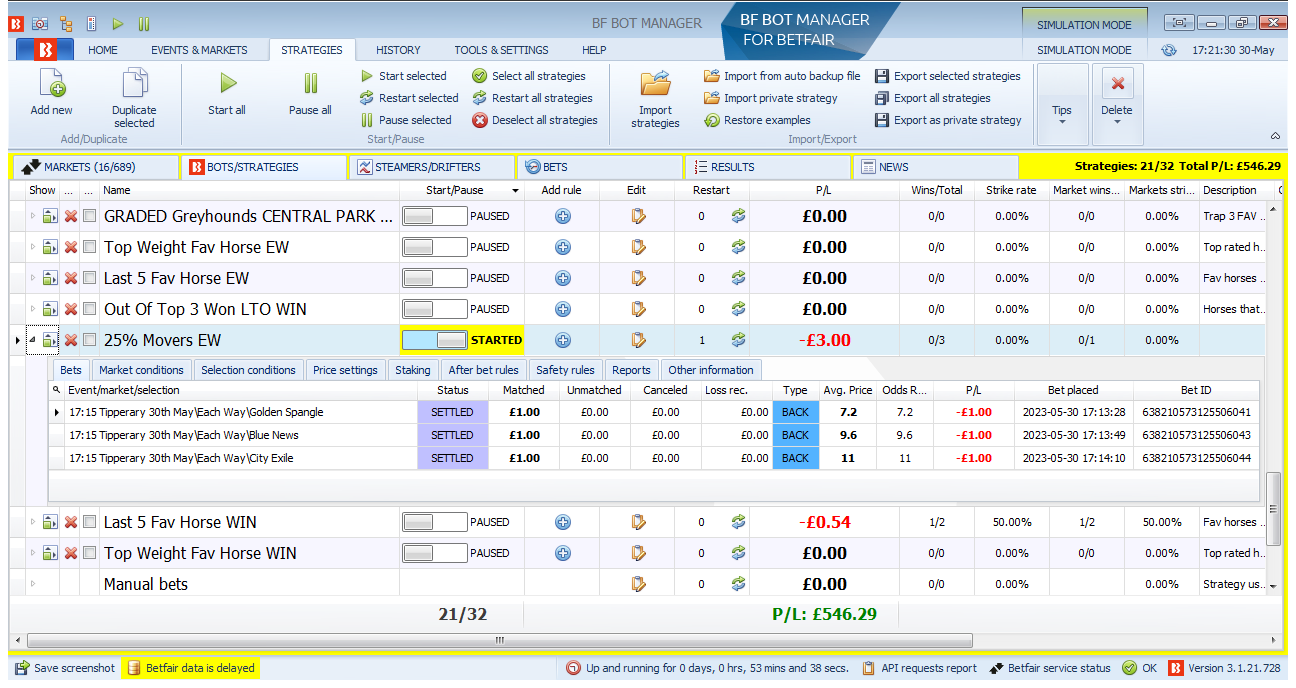Edit the 25% Movers EW strategy
The height and width of the screenshot is (688, 1296).
tap(638, 340)
